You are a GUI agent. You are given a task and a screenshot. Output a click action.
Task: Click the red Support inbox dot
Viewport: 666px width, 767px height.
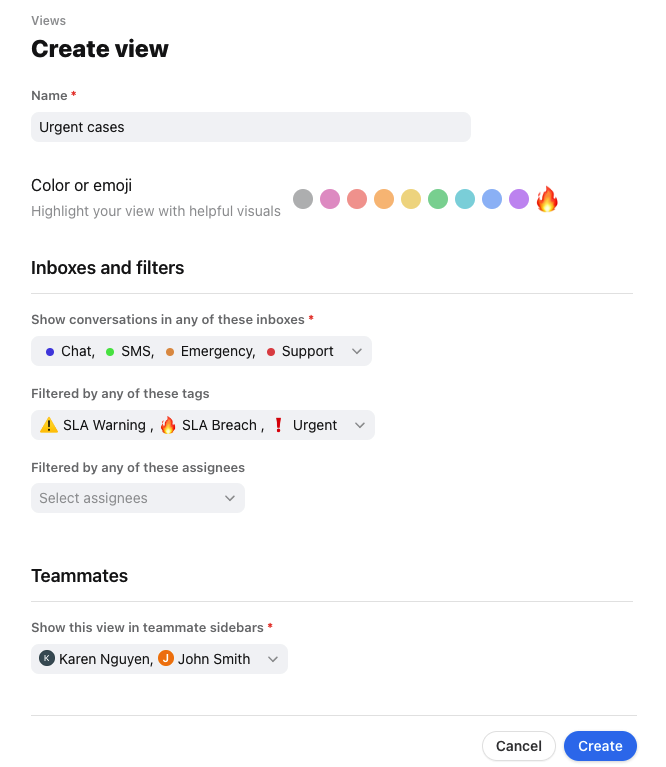coord(271,352)
